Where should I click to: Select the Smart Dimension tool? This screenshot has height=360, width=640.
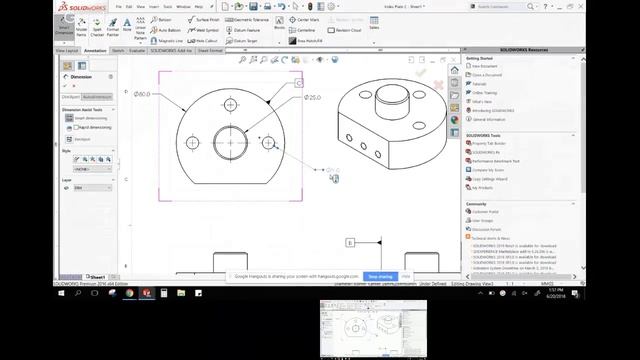pyautogui.click(x=64, y=27)
